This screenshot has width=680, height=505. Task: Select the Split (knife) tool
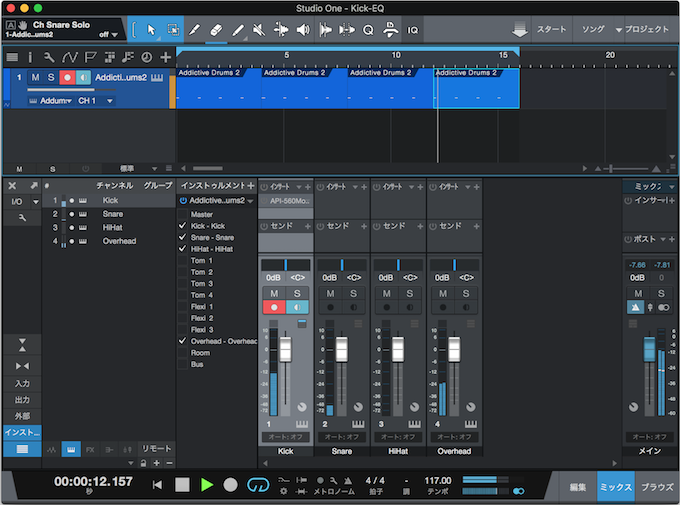[195, 30]
